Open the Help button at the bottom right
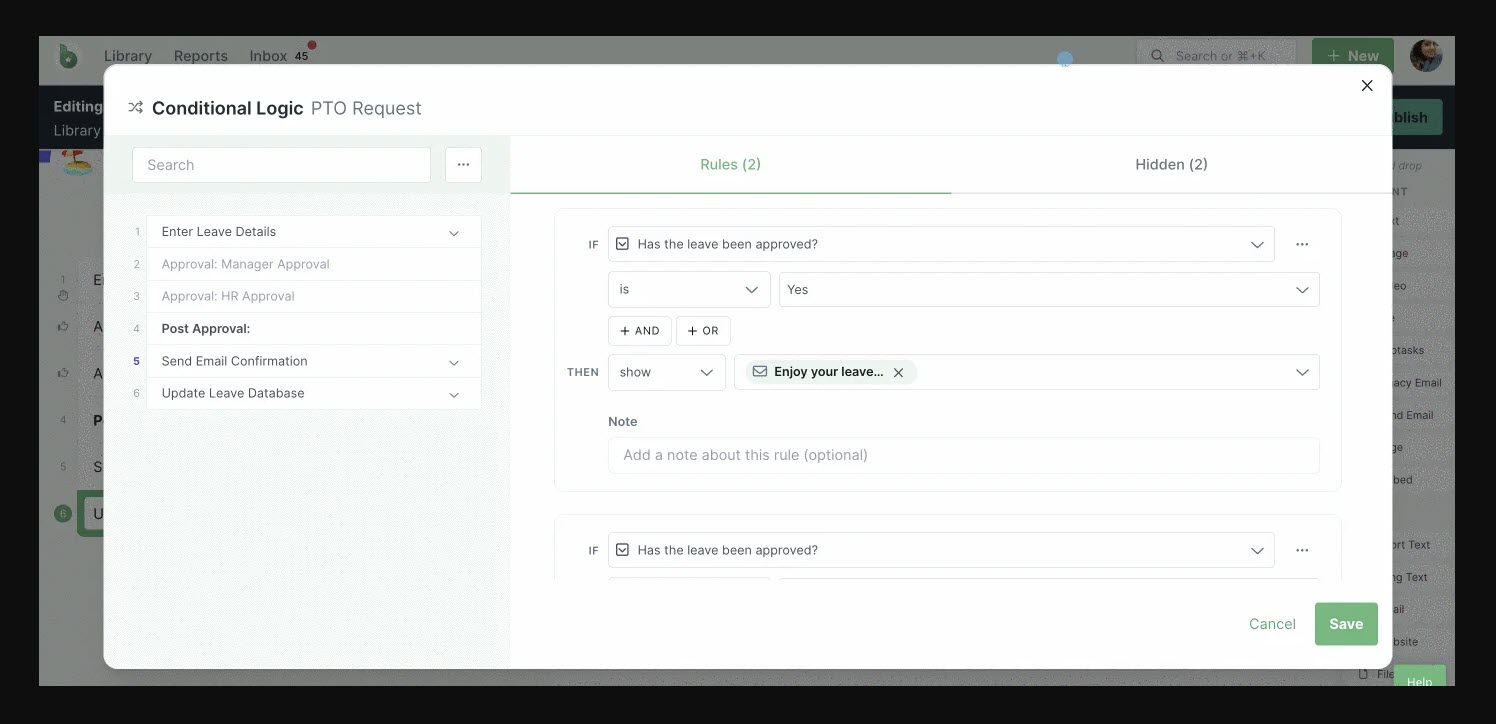 [1419, 681]
